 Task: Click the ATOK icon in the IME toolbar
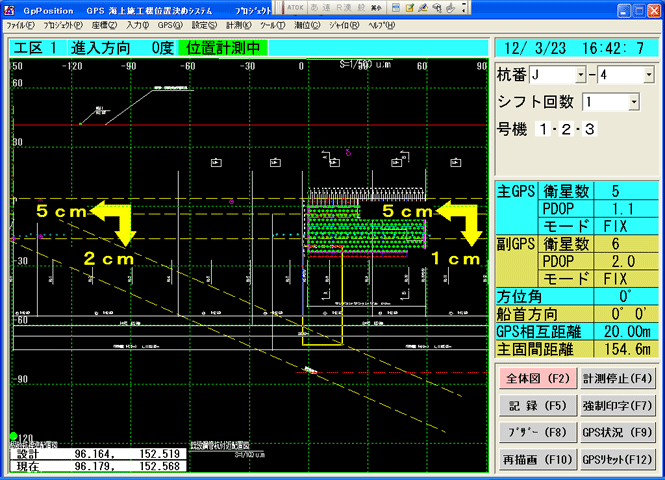tap(296, 7)
